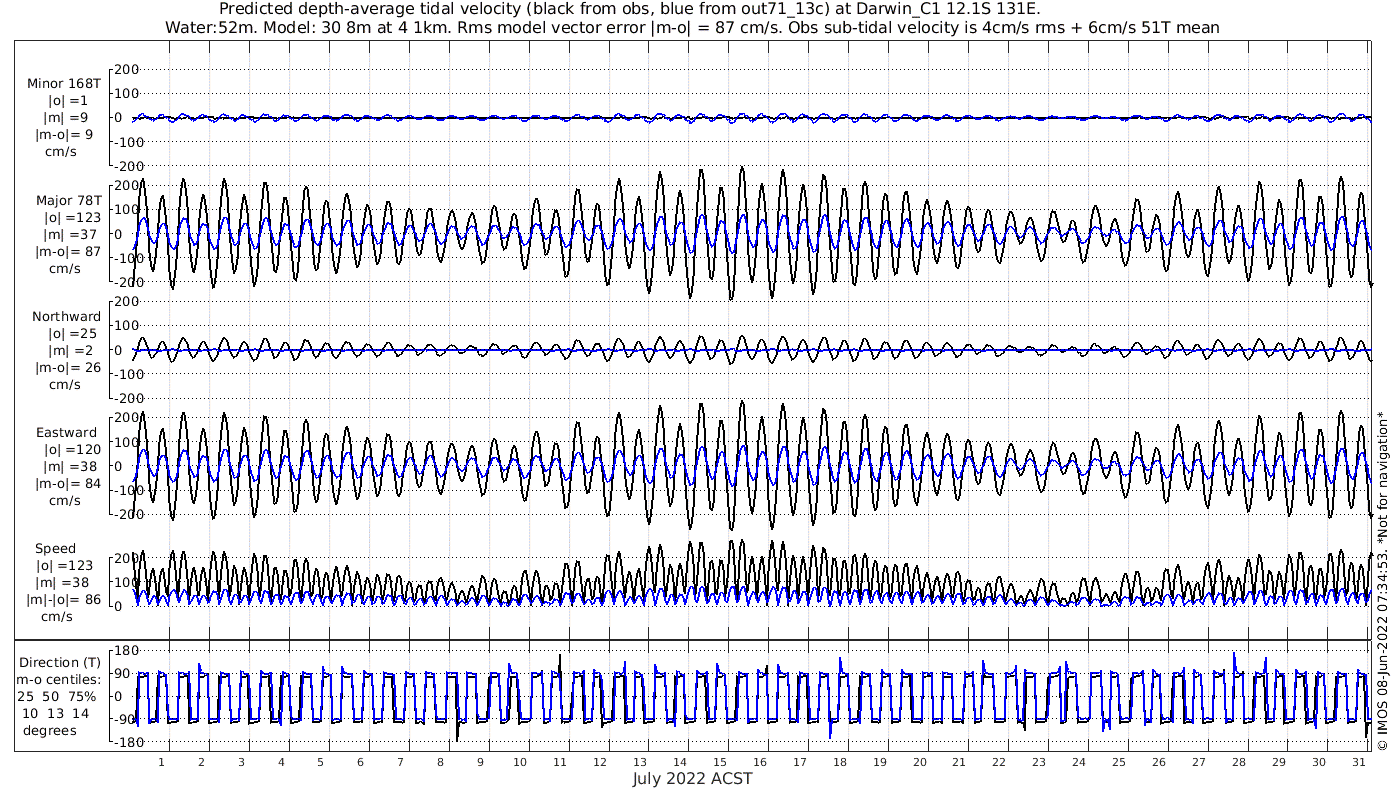Screen dimensions: 1400x800
Task: Click day '11' on the date axis
Action: (560, 762)
